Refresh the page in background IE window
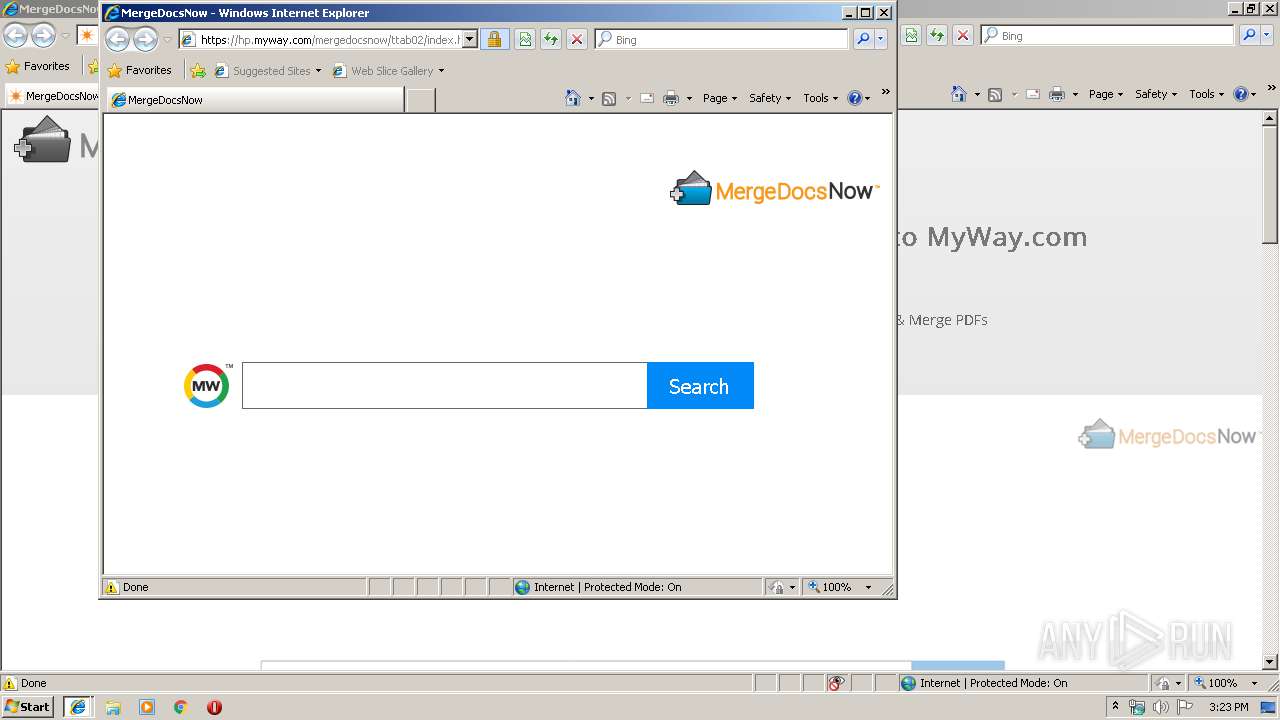 936,35
